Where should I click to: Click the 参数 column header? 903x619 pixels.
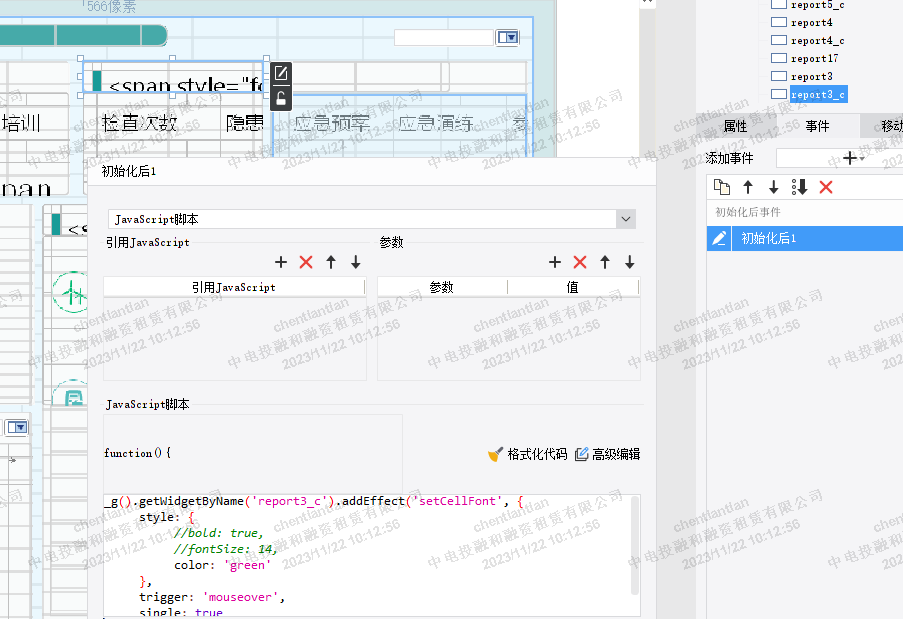442,287
